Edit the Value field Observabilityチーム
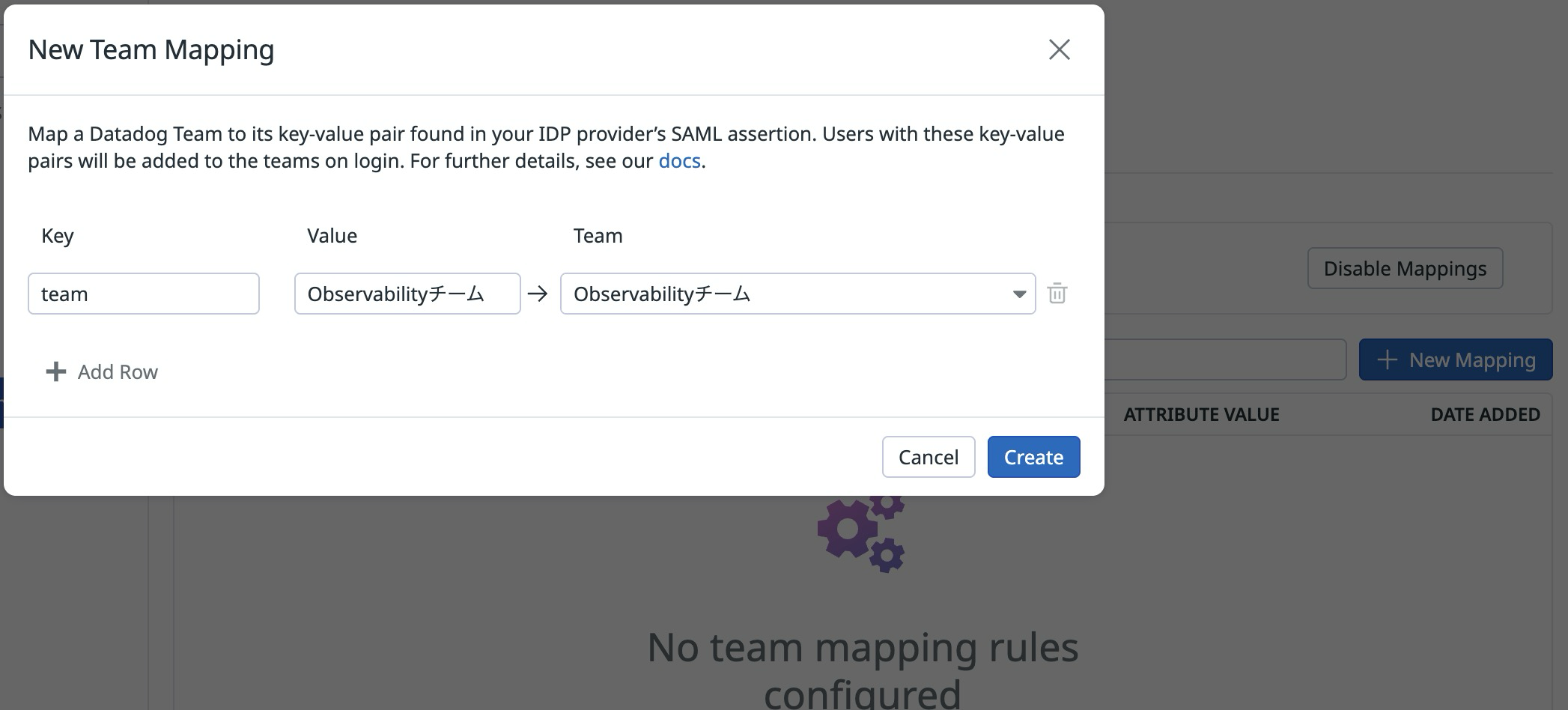The image size is (1568, 710). 407,294
